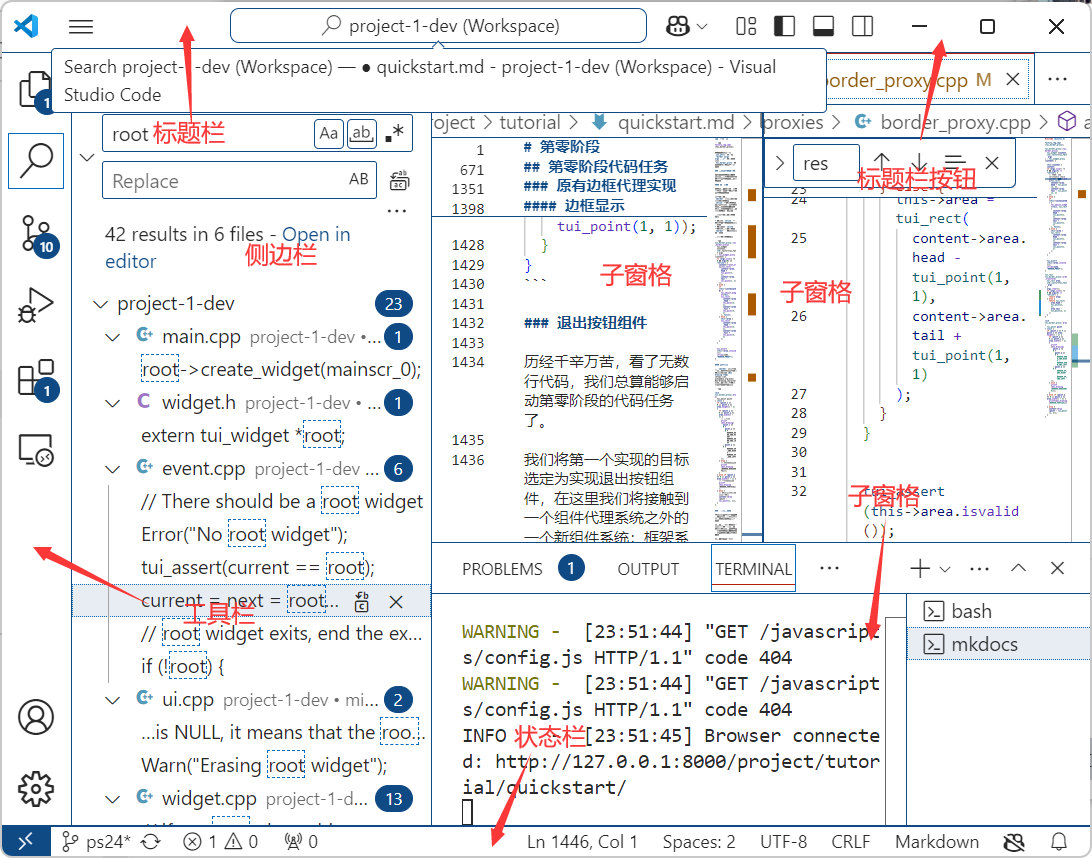
Task: Select the TERMINAL panel tab
Action: (x=754, y=569)
